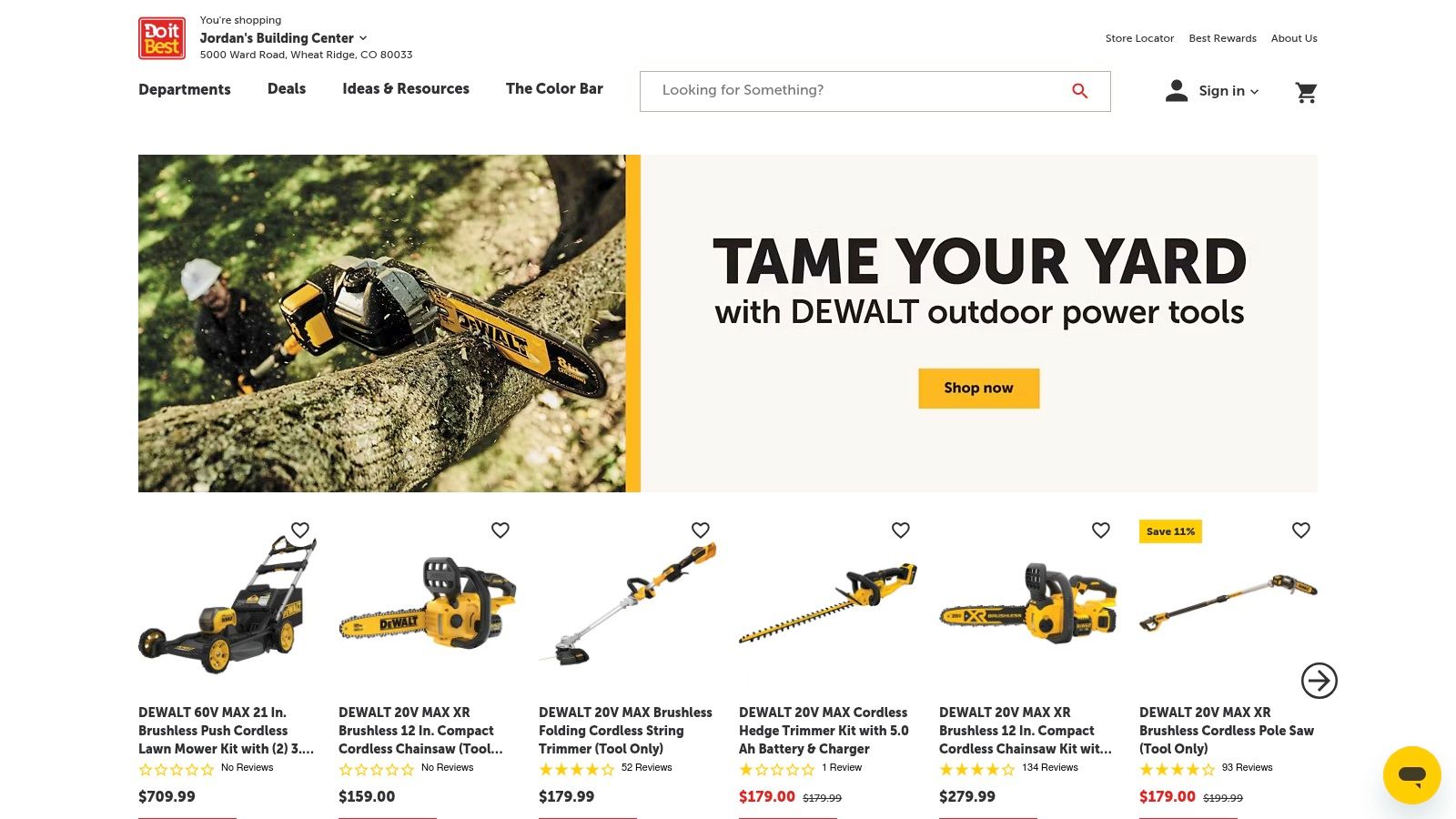The height and width of the screenshot is (819, 1456).
Task: Advance product carousel with arrow button
Action: (1319, 681)
